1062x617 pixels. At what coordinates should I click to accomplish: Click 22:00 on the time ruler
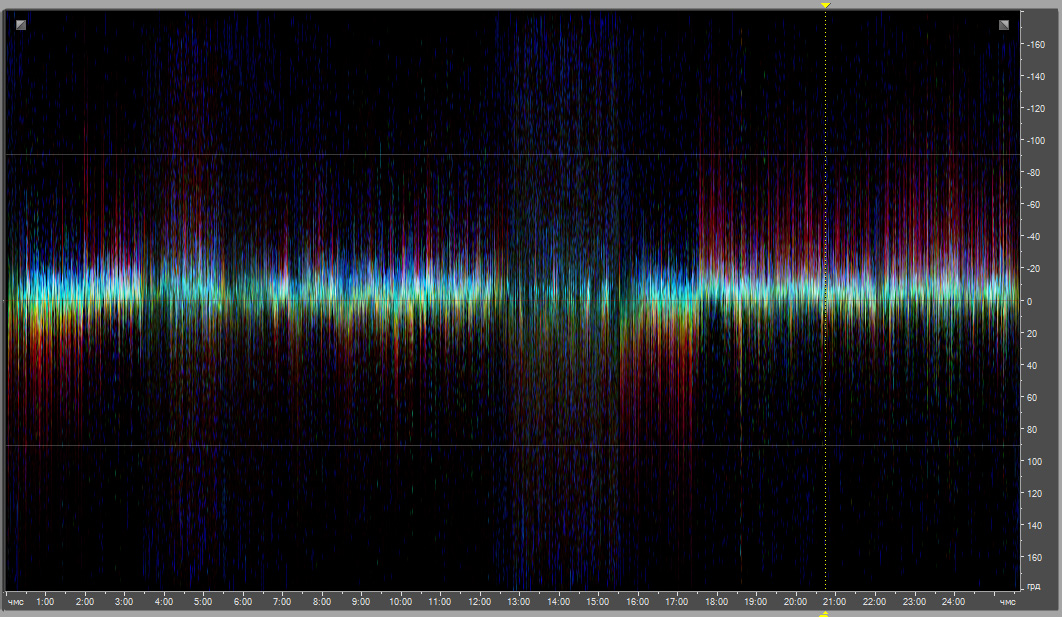click(x=874, y=602)
